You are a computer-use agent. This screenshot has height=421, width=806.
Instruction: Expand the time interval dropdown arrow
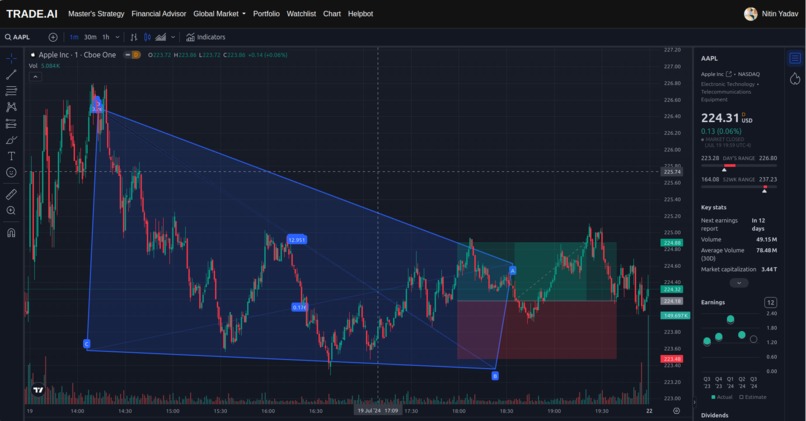(x=118, y=37)
